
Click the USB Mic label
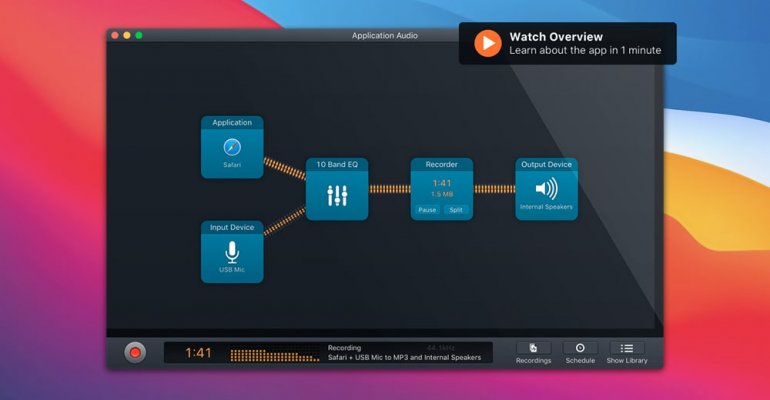coord(232,269)
